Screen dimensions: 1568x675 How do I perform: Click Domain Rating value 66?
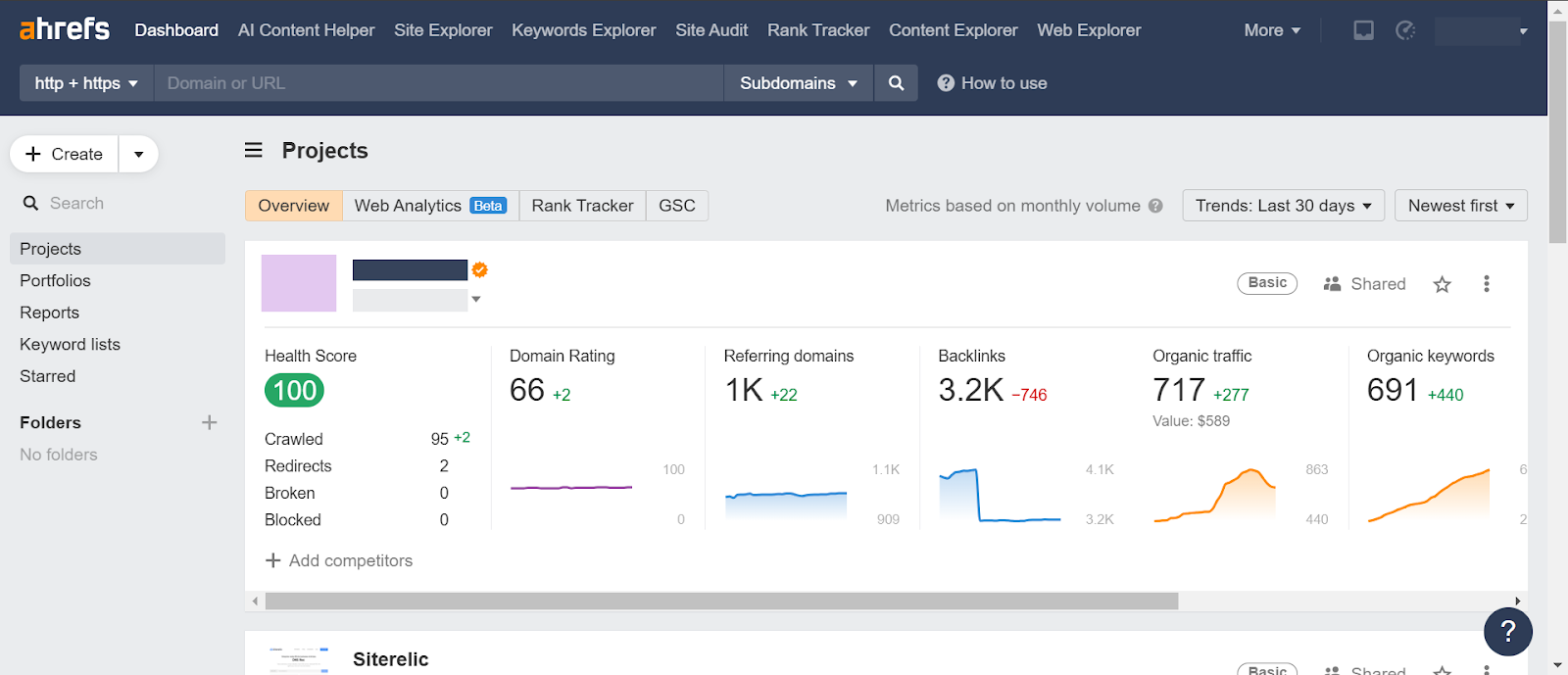click(527, 390)
